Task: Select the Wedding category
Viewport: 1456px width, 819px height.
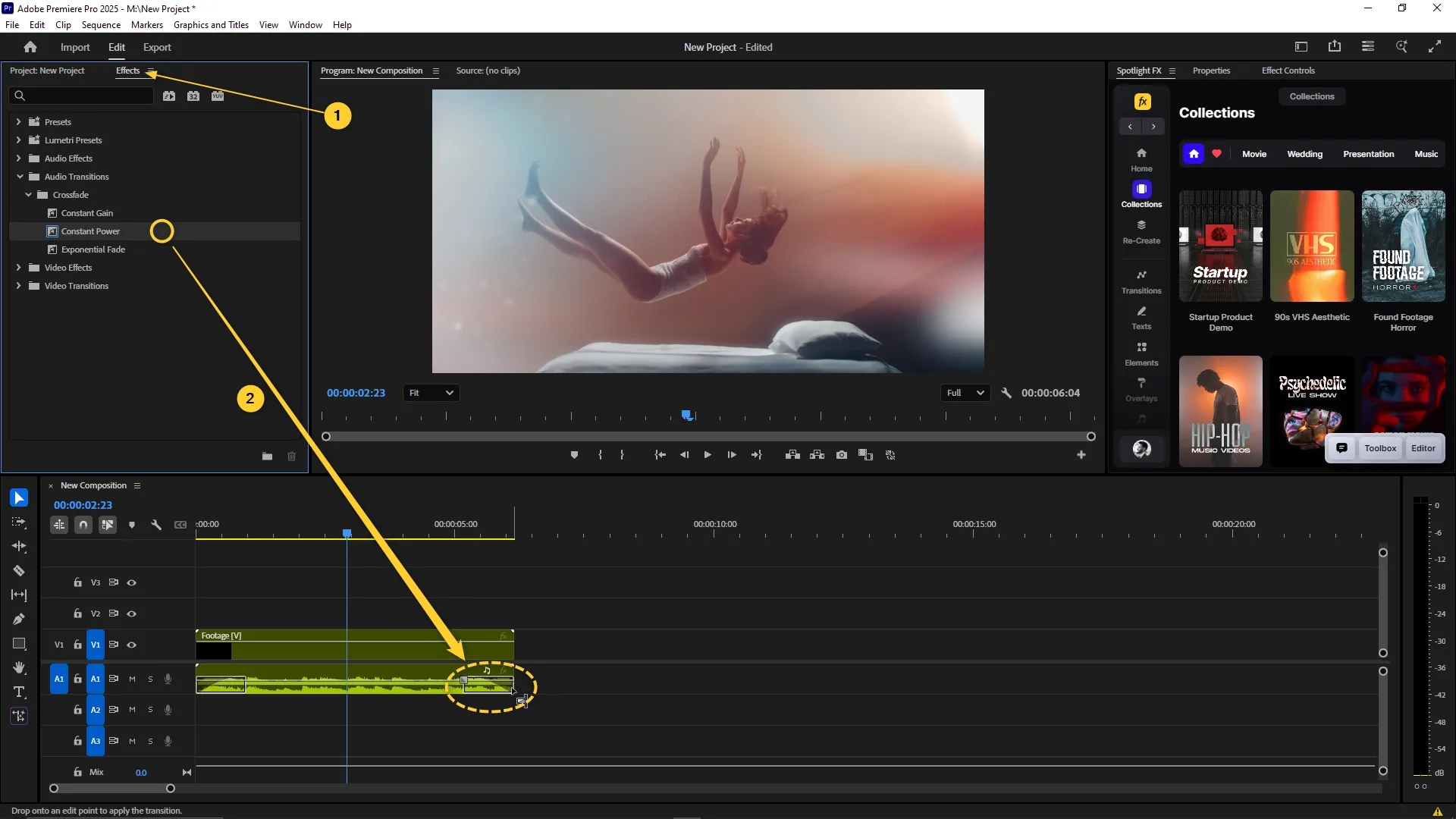Action: click(1304, 154)
